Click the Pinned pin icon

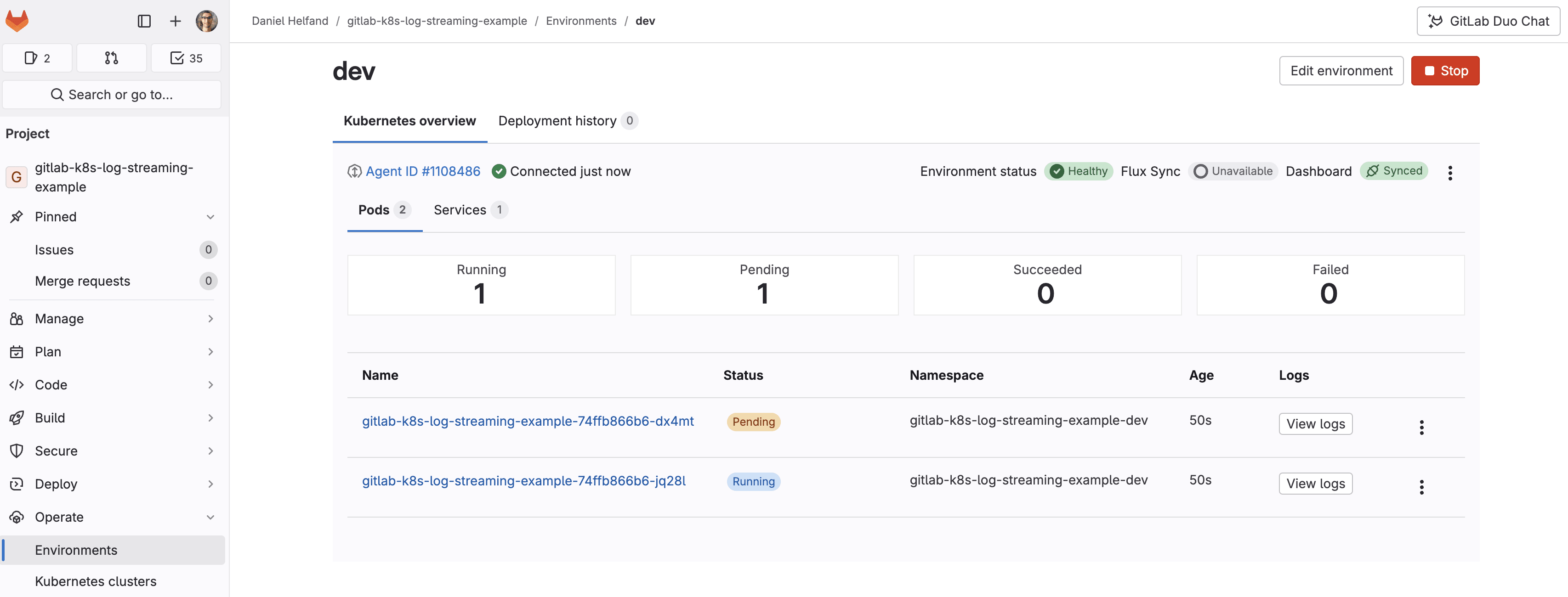[x=17, y=217]
